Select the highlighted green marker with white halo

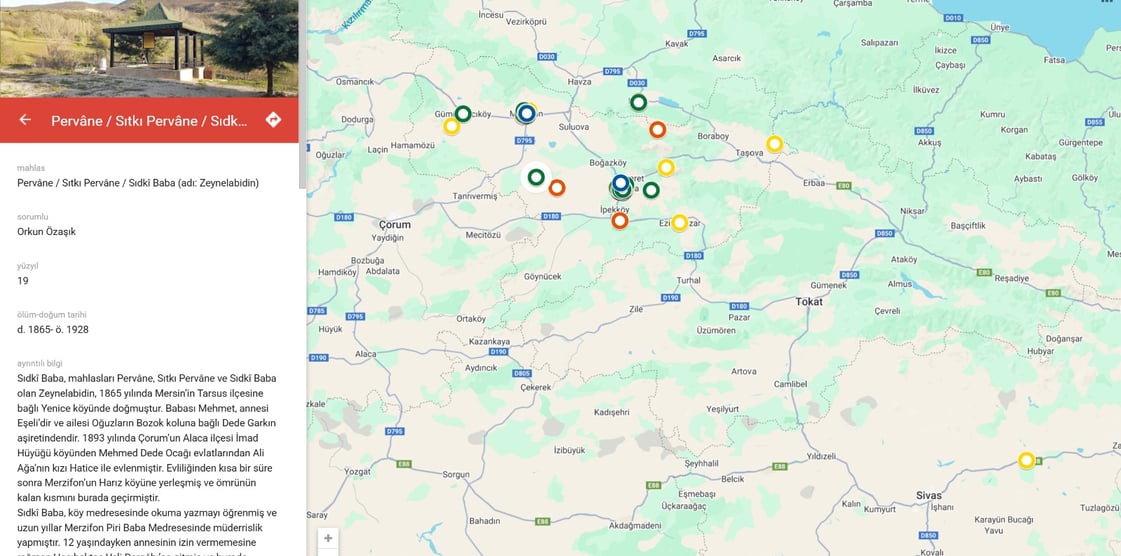pyautogui.click(x=535, y=177)
